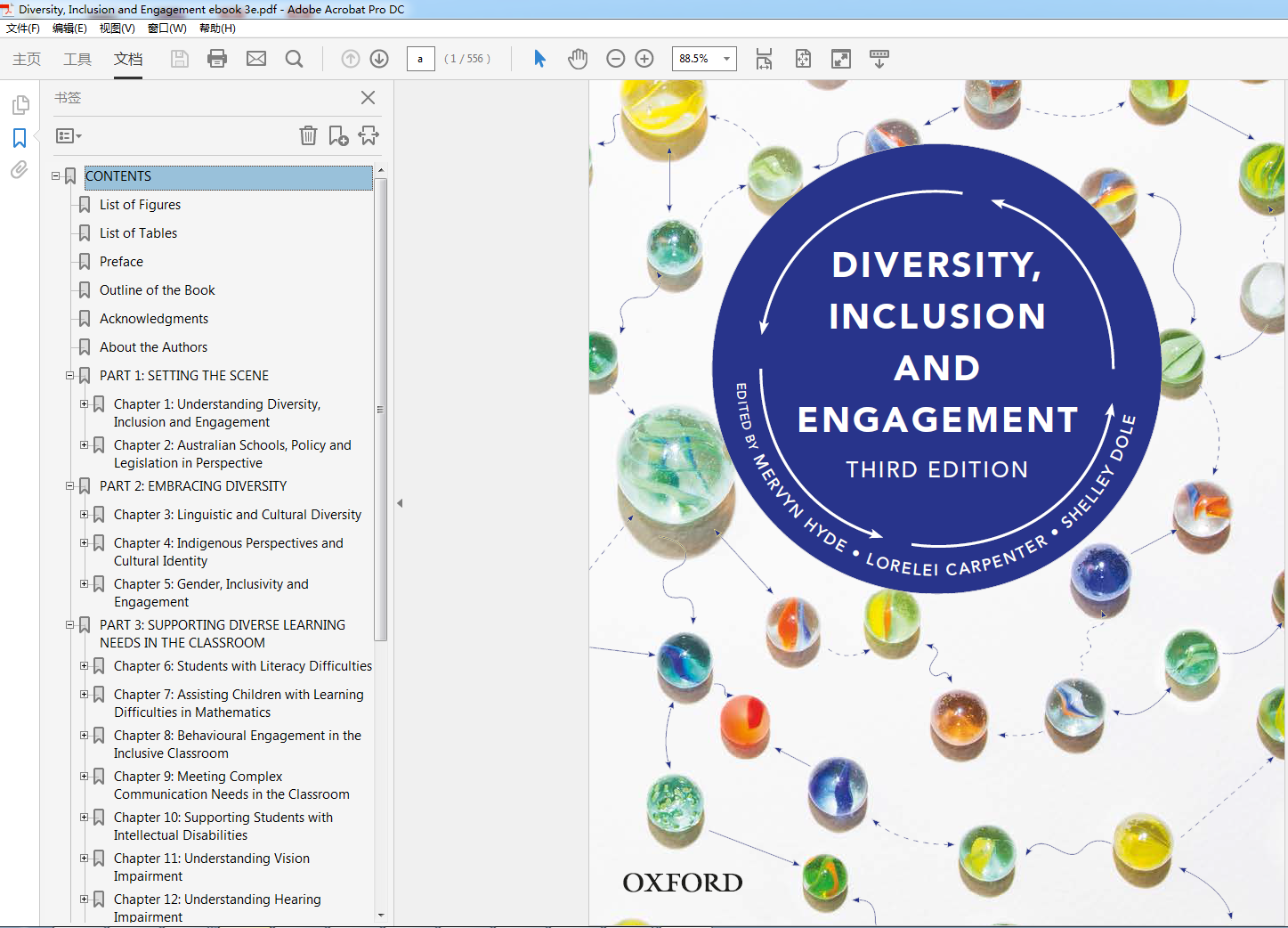The image size is (1288, 928).
Task: Collapse navigation pane with side arrow
Action: pos(400,503)
